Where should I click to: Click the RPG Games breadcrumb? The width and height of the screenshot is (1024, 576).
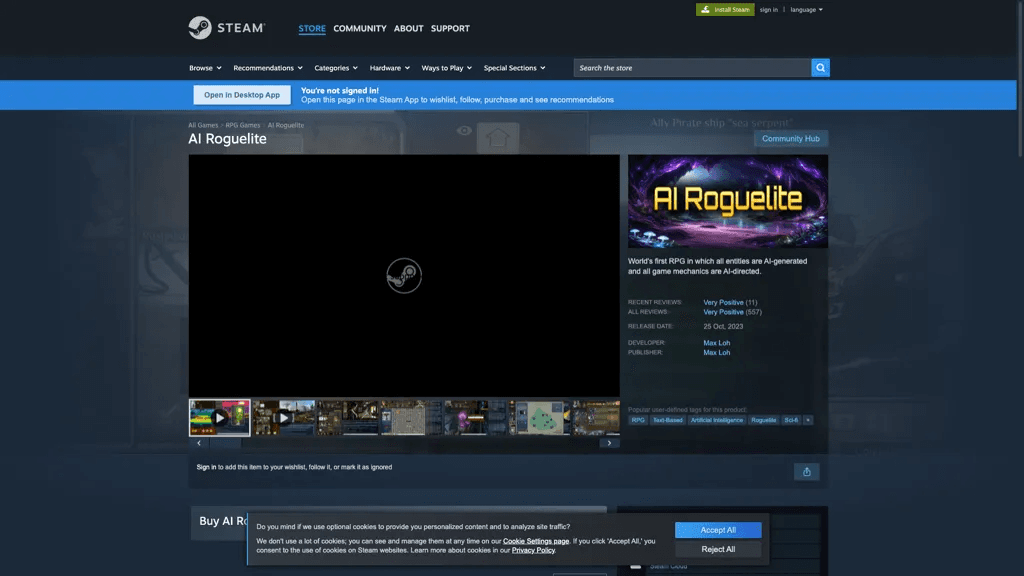(242, 125)
